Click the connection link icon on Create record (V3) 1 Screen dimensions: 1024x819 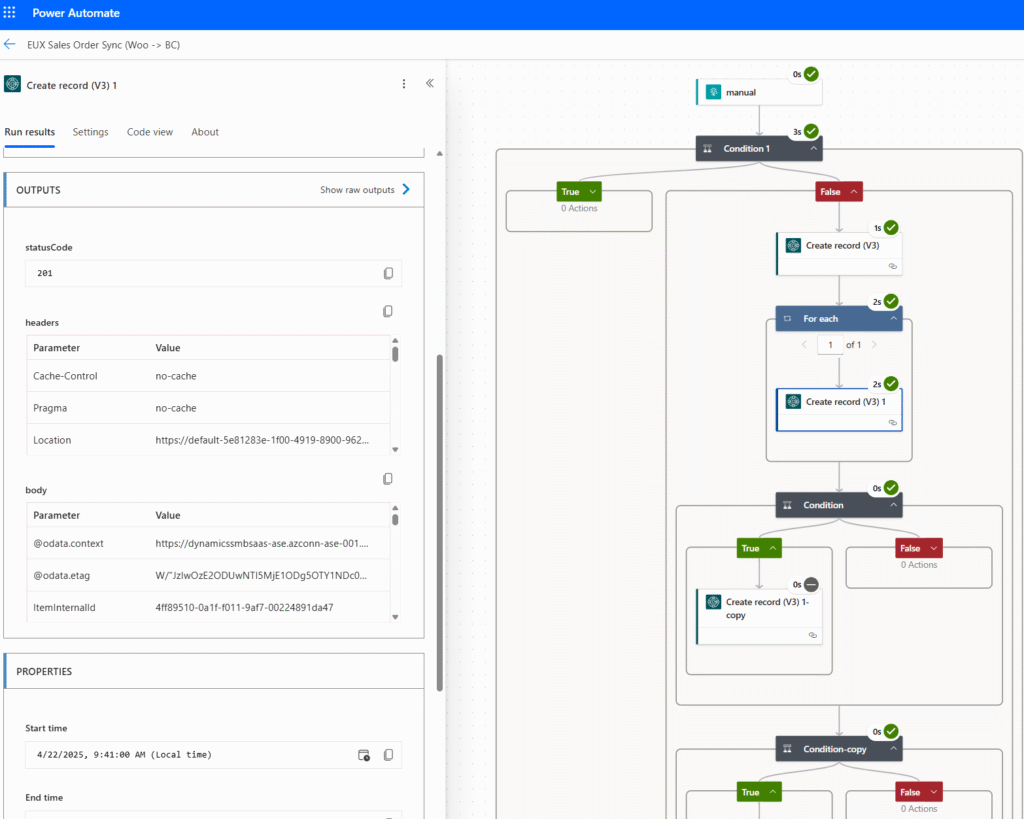click(892, 423)
